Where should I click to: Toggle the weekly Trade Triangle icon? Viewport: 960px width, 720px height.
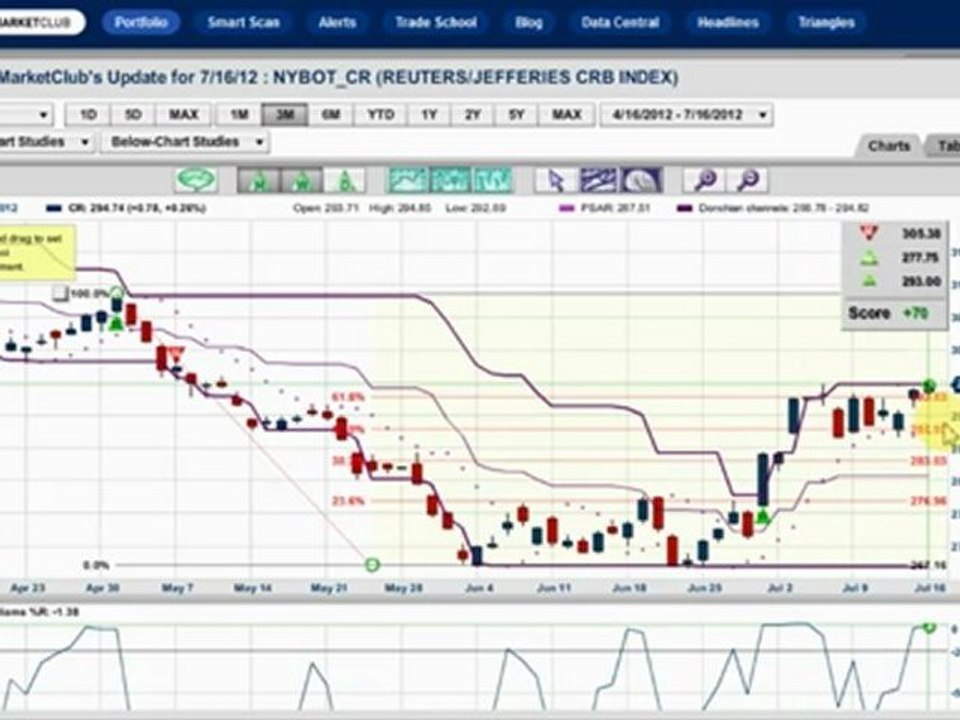click(301, 181)
